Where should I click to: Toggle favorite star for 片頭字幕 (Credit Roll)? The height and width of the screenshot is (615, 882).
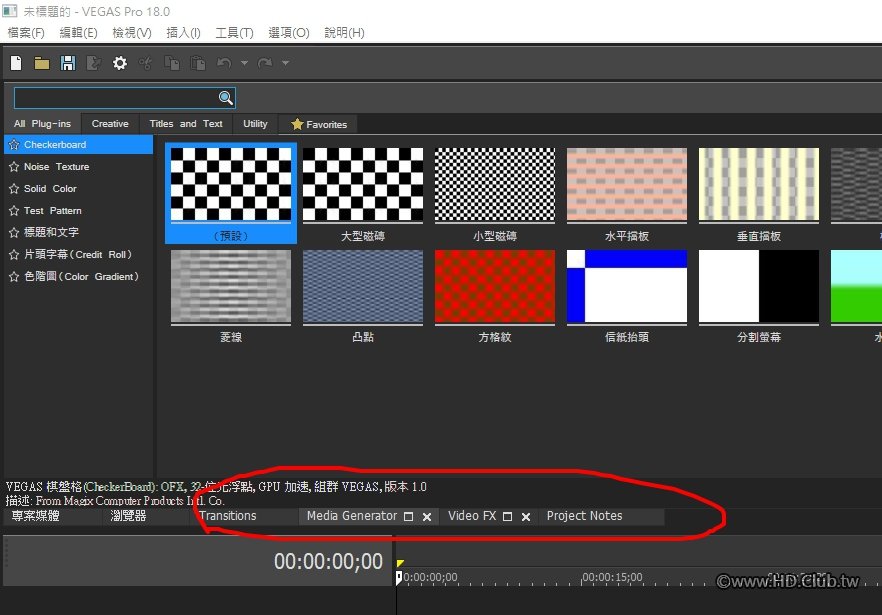tap(14, 254)
